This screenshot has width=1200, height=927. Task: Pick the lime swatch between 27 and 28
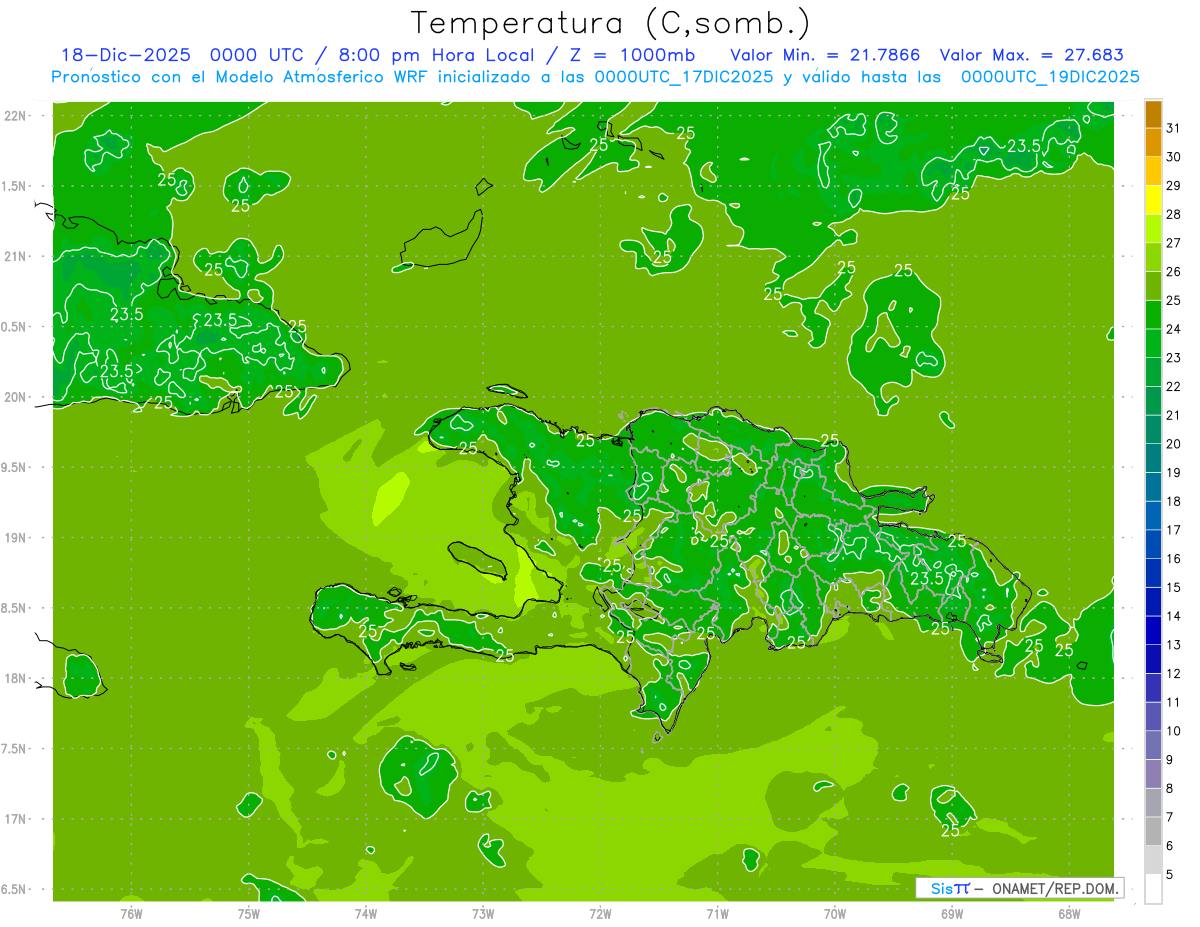pyautogui.click(x=1153, y=229)
